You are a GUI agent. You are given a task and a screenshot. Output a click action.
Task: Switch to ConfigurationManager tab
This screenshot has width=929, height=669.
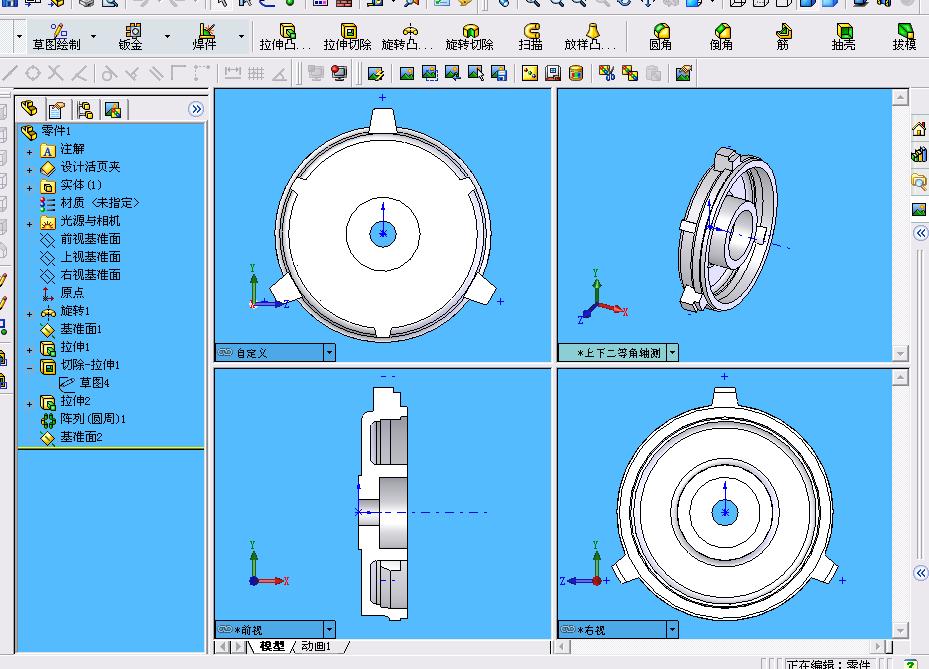tap(85, 109)
